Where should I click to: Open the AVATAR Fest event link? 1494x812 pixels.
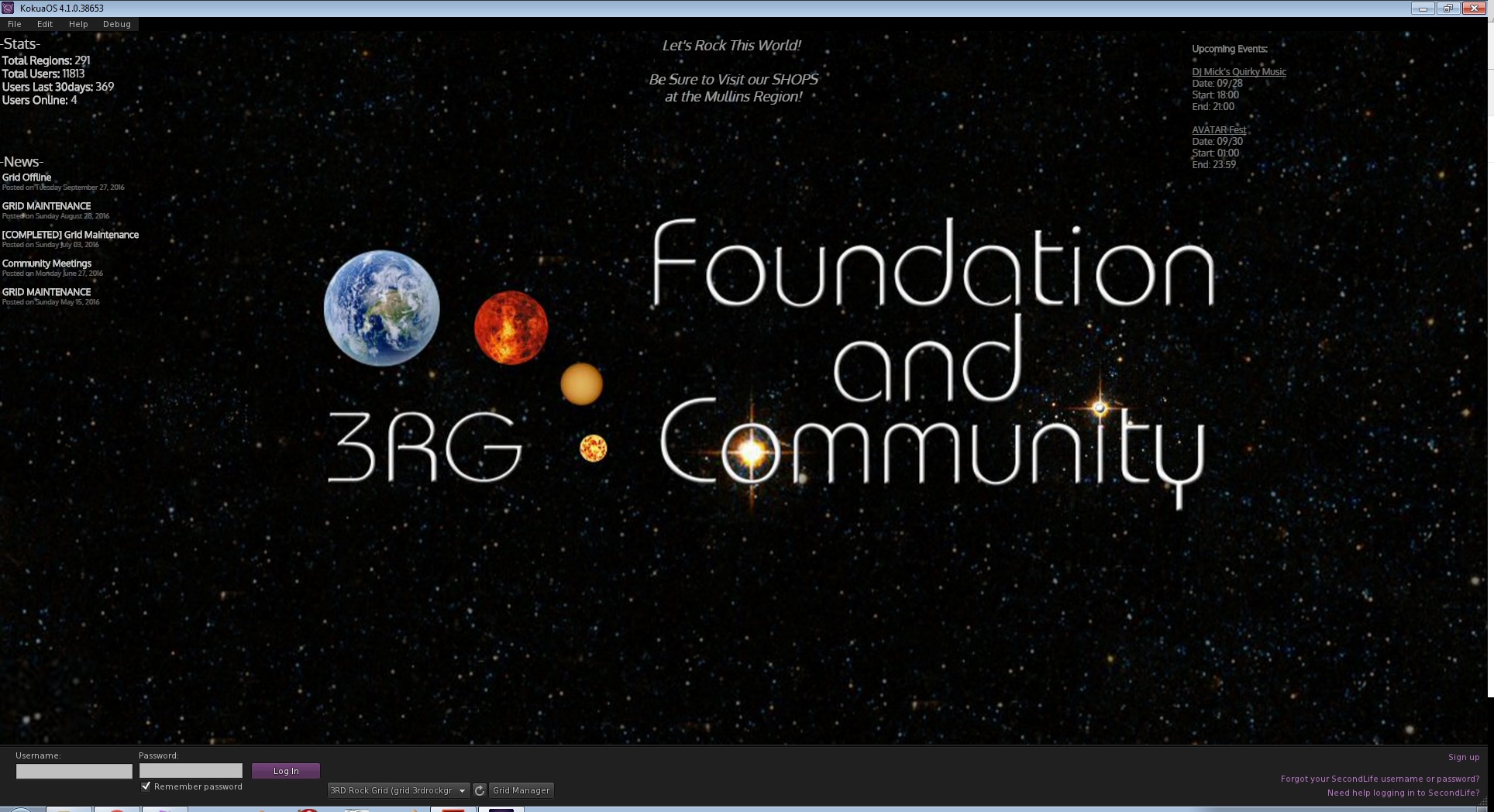click(x=1219, y=130)
